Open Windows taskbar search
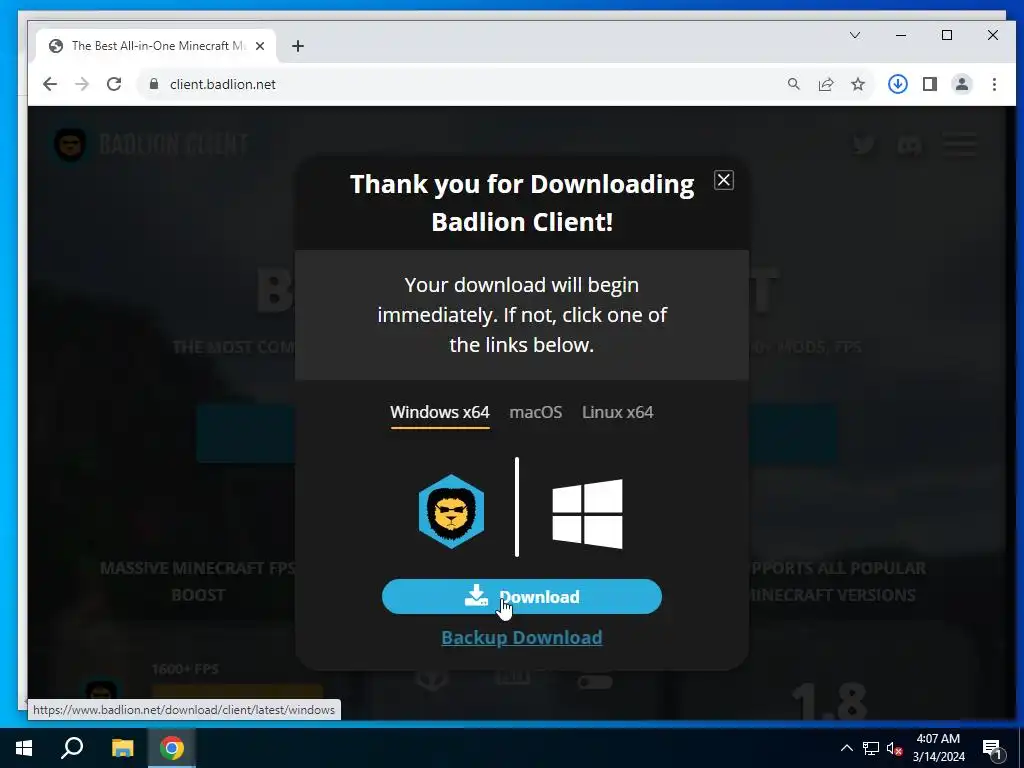The height and width of the screenshot is (768, 1024). pos(72,748)
